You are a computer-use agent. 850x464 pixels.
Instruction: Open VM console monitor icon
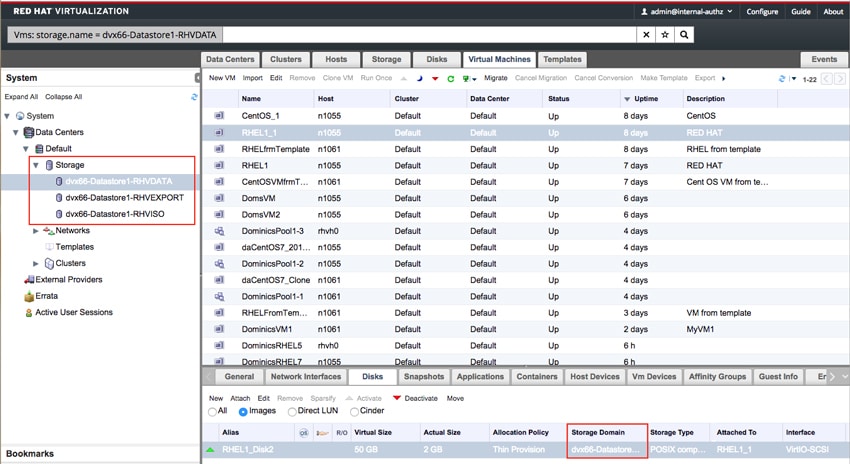point(466,79)
